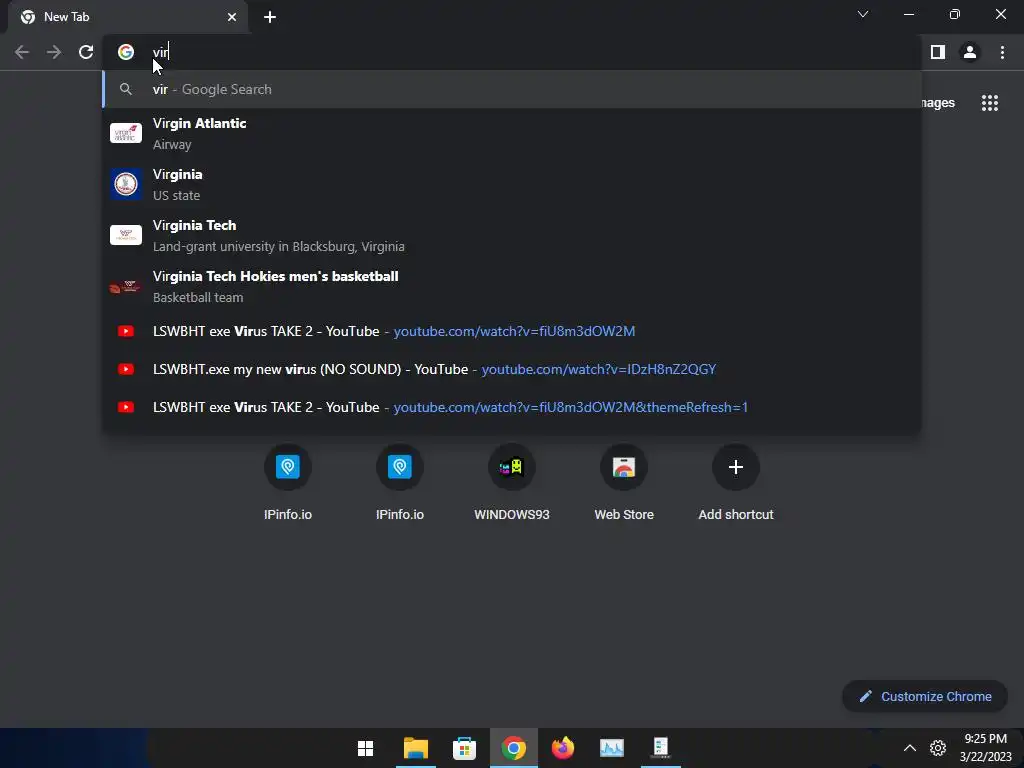Go back with the back arrow

tap(22, 52)
